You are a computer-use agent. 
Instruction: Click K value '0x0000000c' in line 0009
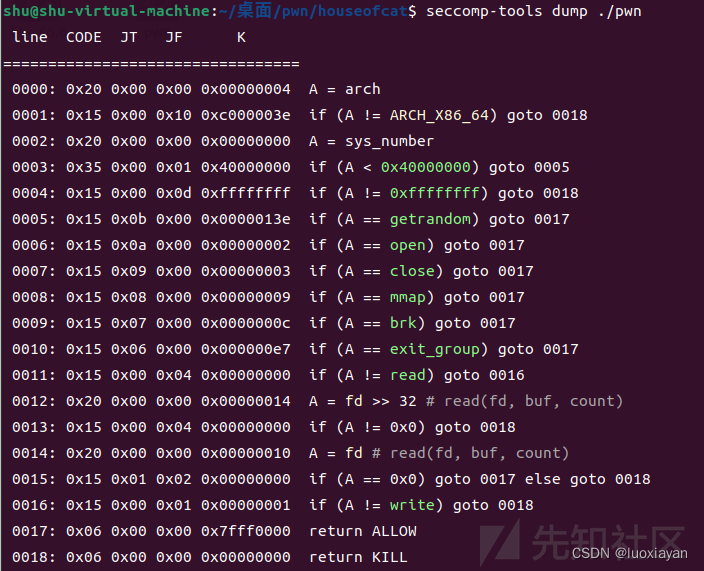[x=246, y=323]
